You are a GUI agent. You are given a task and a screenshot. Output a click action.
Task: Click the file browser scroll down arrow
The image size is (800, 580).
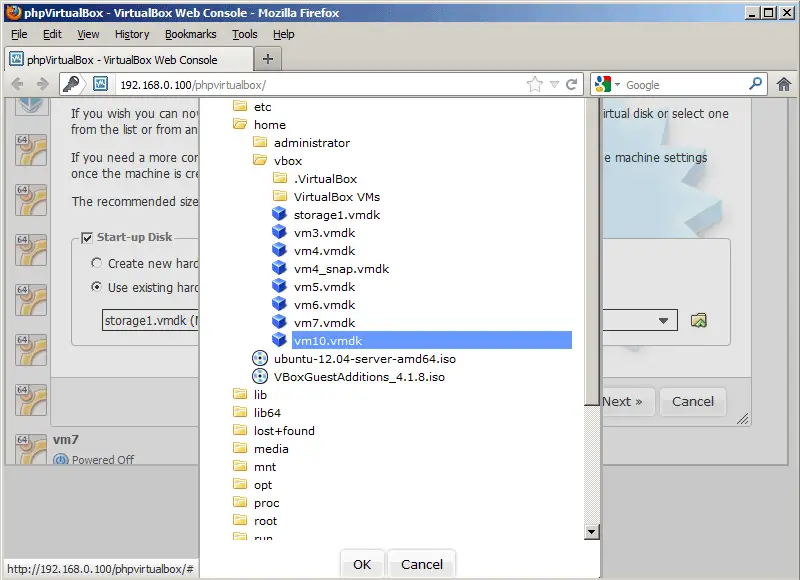coord(591,532)
